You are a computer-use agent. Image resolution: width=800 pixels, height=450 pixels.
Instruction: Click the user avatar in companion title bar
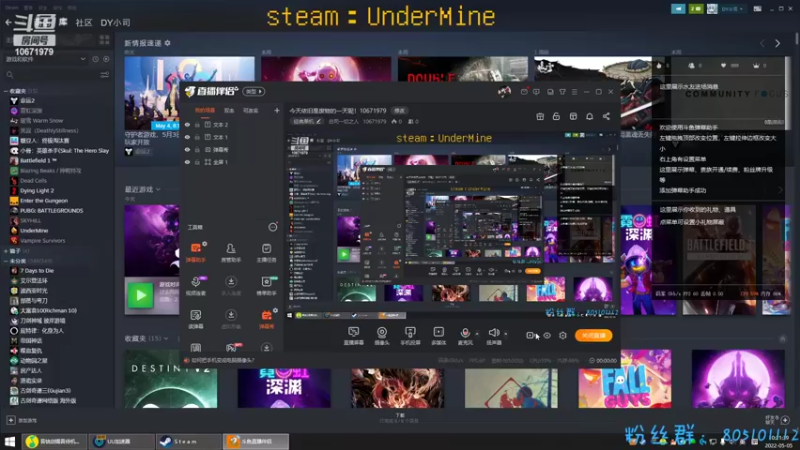504,91
